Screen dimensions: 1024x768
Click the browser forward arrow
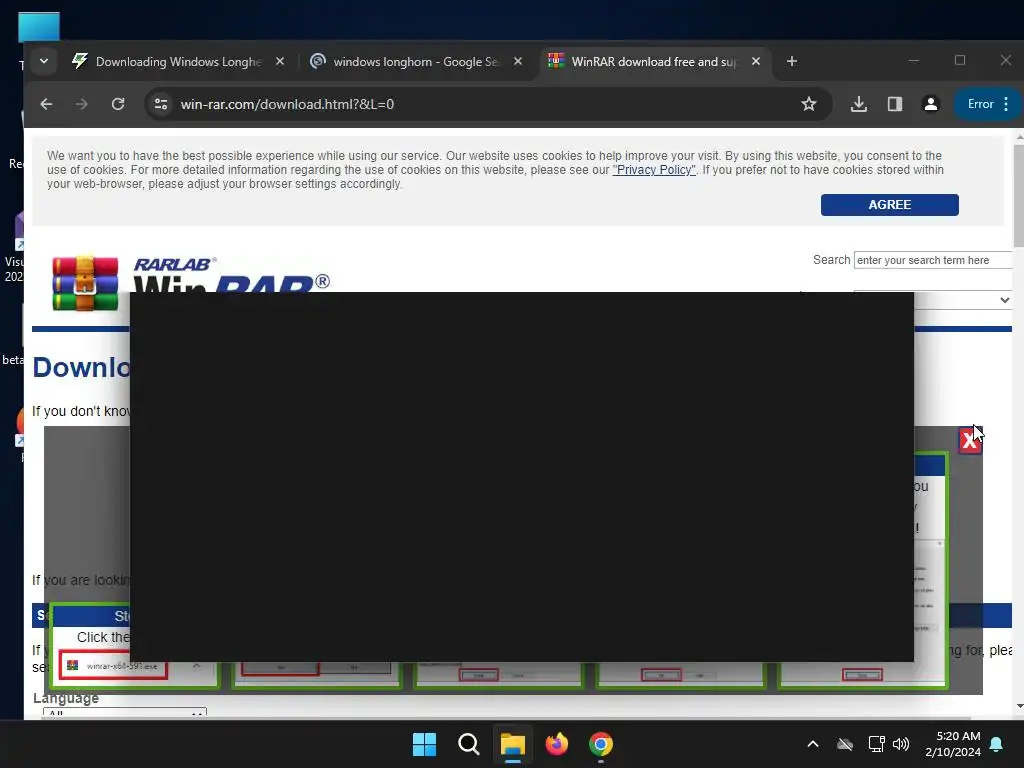pos(82,104)
